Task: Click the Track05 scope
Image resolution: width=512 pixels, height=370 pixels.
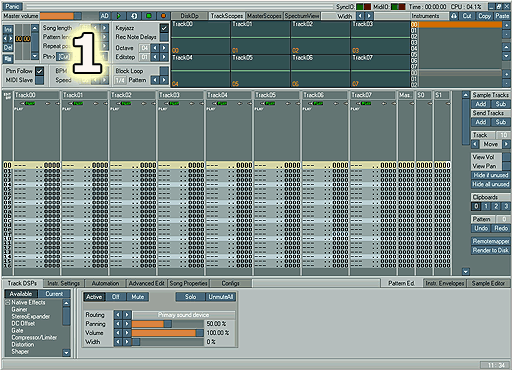Action: 260,71
